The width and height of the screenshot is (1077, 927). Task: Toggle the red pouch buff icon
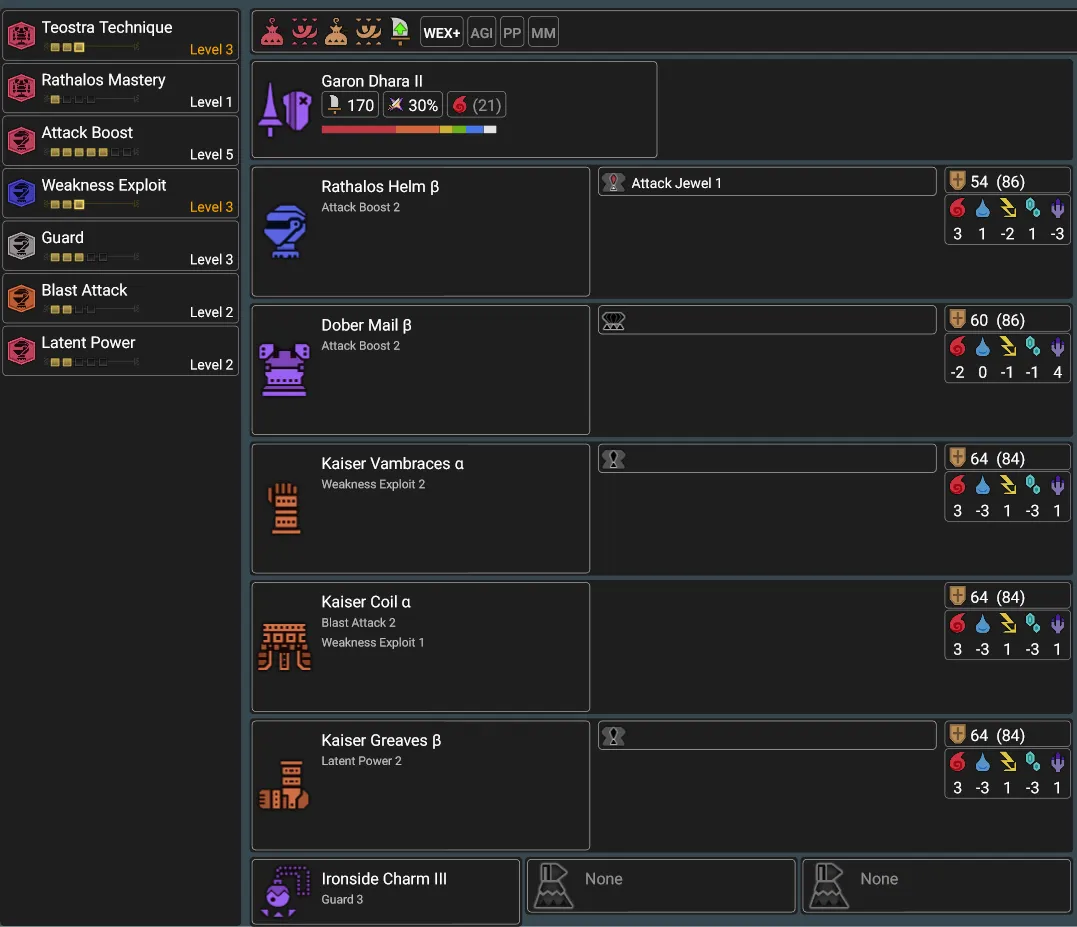272,32
